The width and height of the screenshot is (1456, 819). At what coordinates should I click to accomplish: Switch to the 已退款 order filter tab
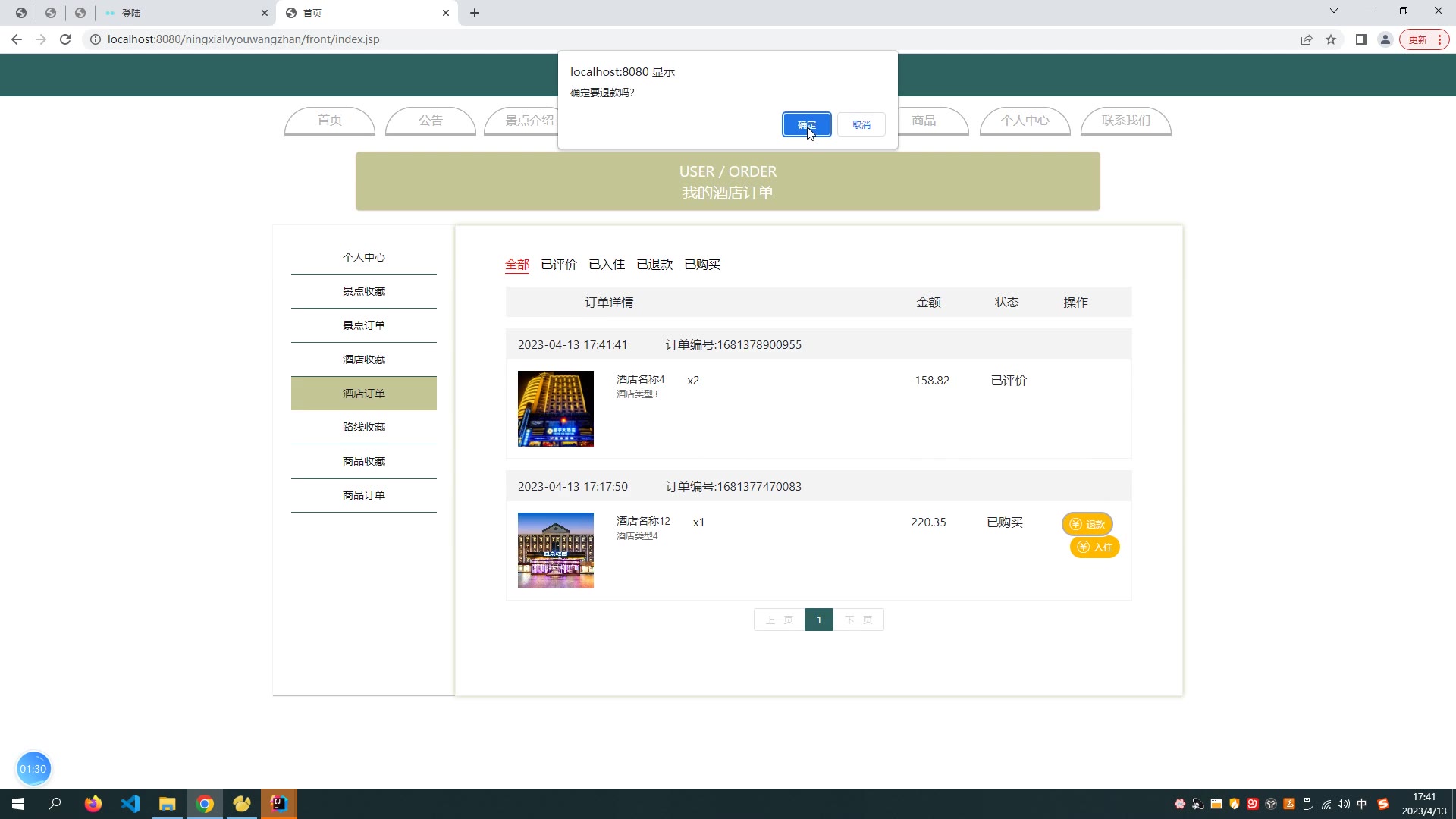654,265
